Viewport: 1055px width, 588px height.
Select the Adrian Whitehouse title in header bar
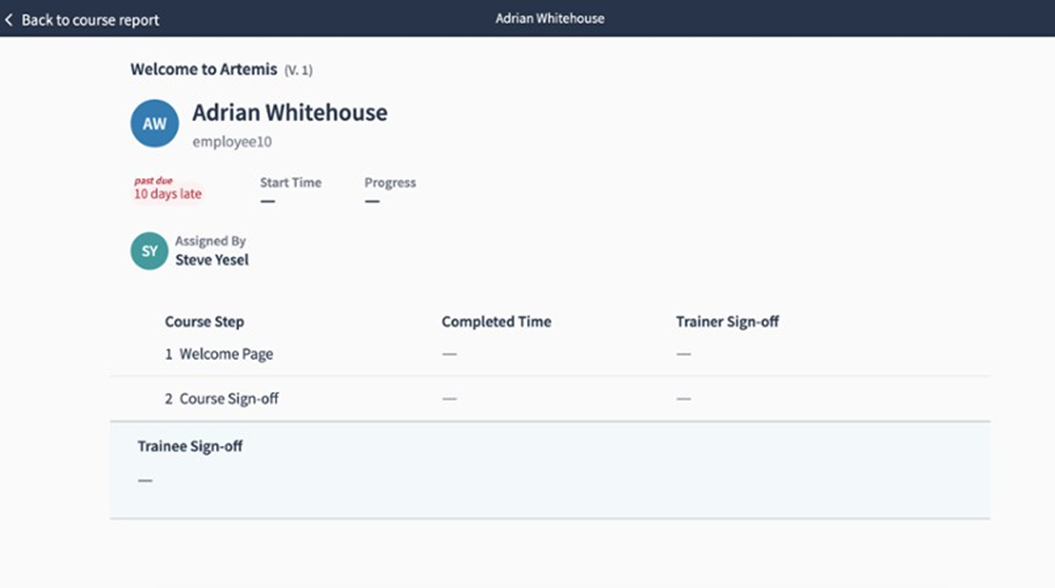tap(549, 18)
